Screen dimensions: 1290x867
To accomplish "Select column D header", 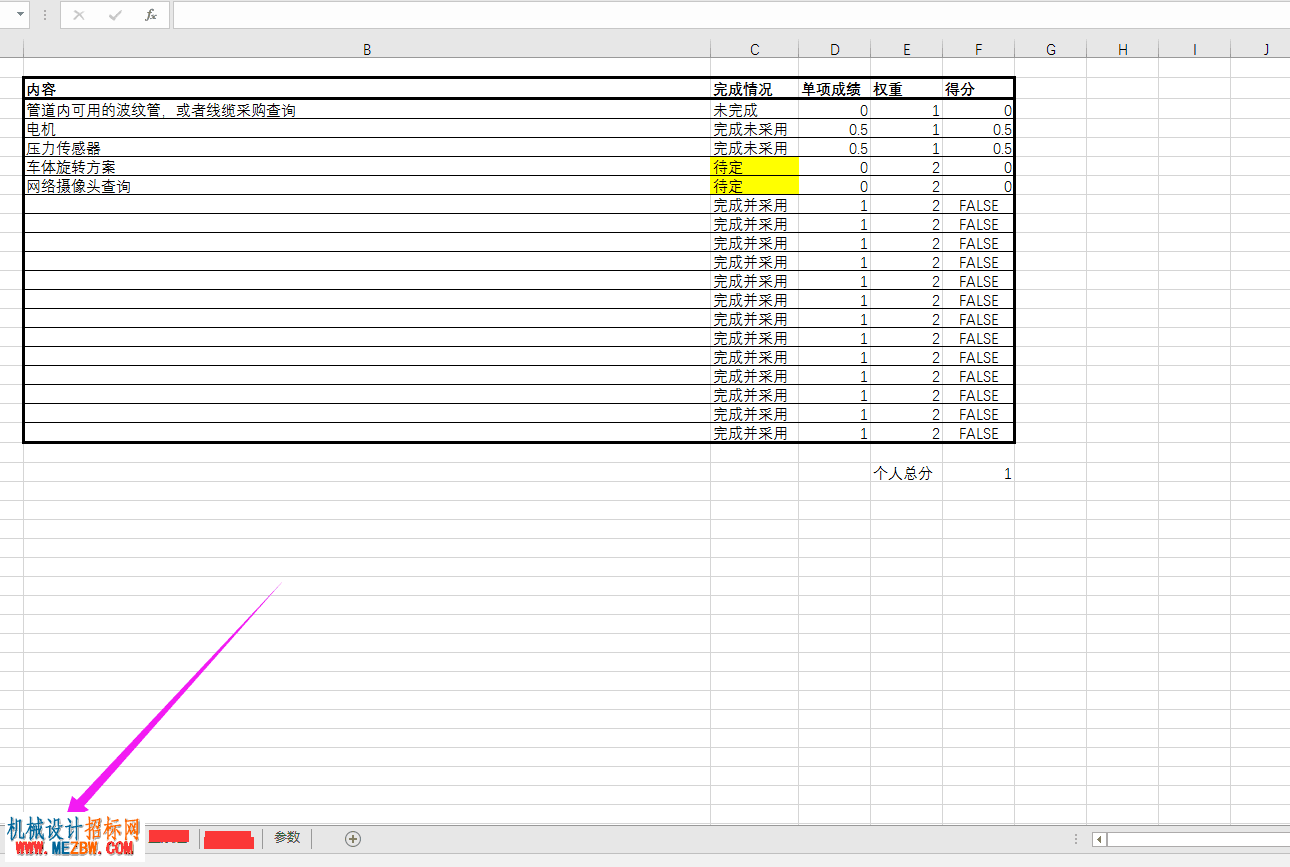I will click(834, 49).
